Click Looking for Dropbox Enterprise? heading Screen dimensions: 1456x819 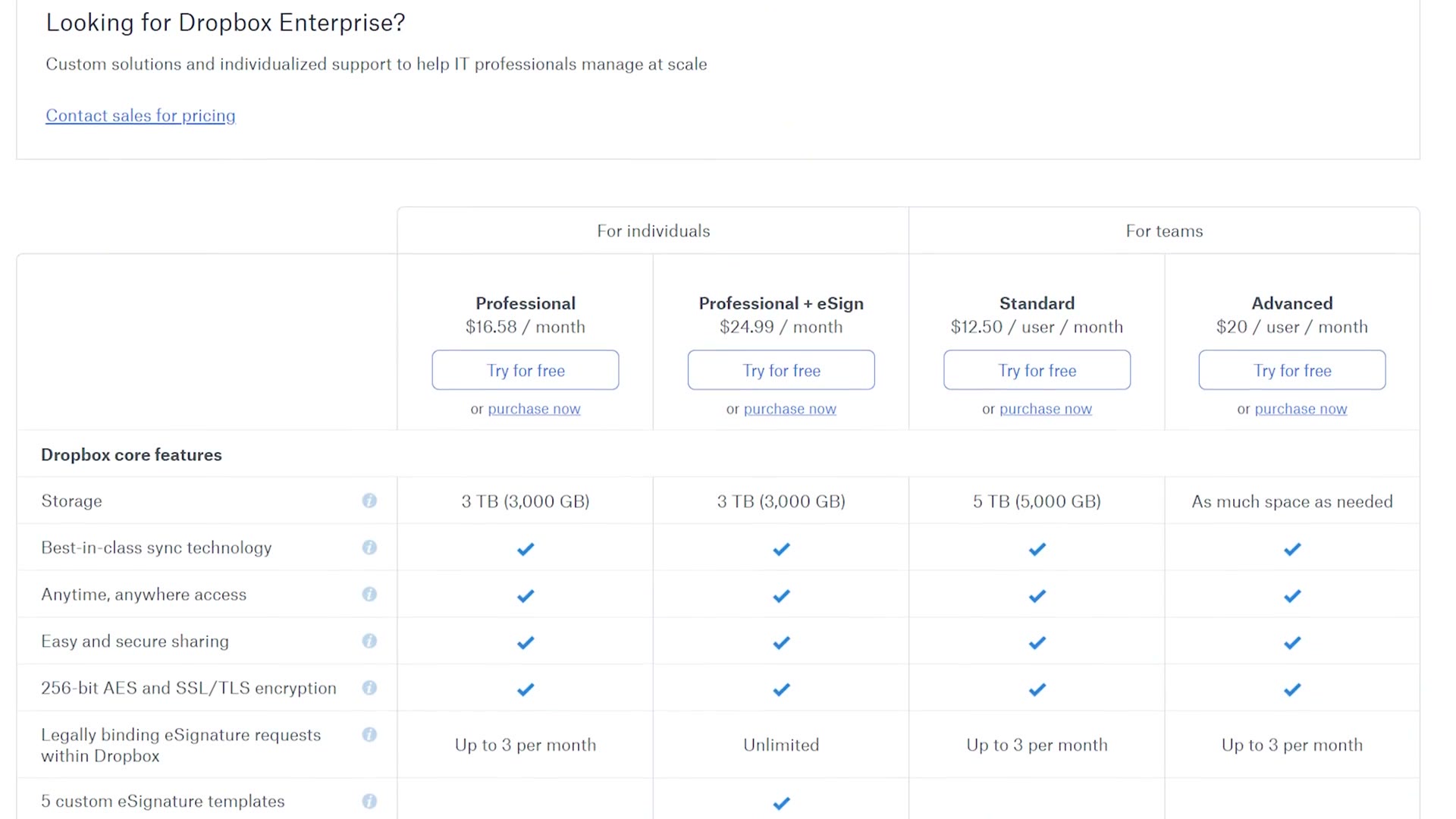225,23
